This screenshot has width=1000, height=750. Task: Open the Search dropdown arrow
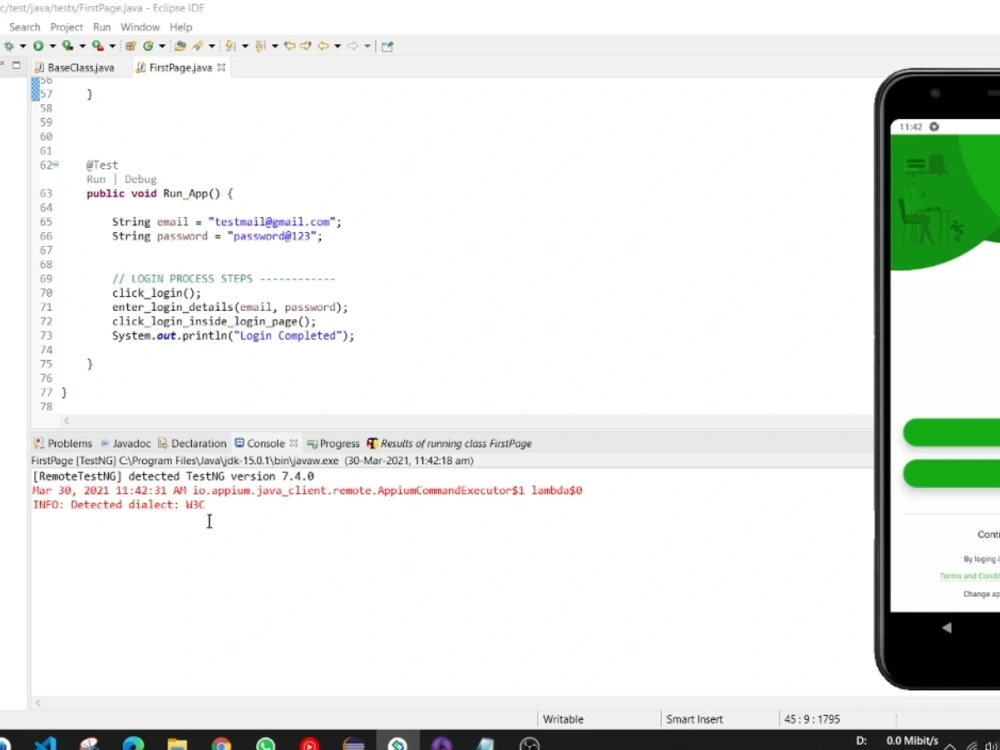[212, 46]
